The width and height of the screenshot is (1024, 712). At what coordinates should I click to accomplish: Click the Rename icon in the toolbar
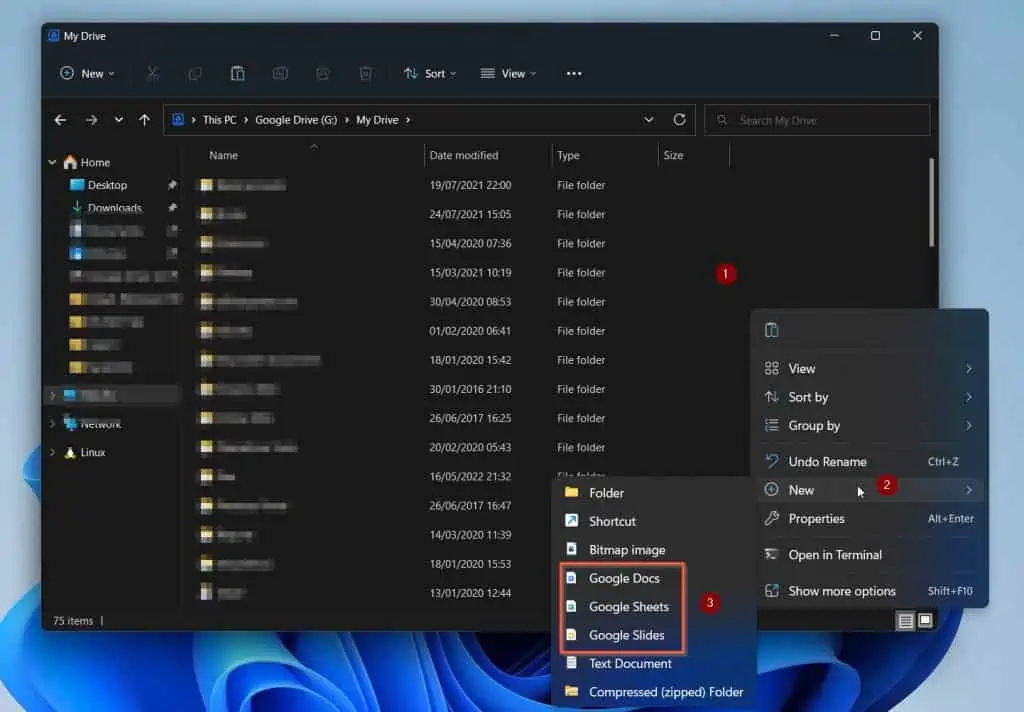tap(280, 73)
